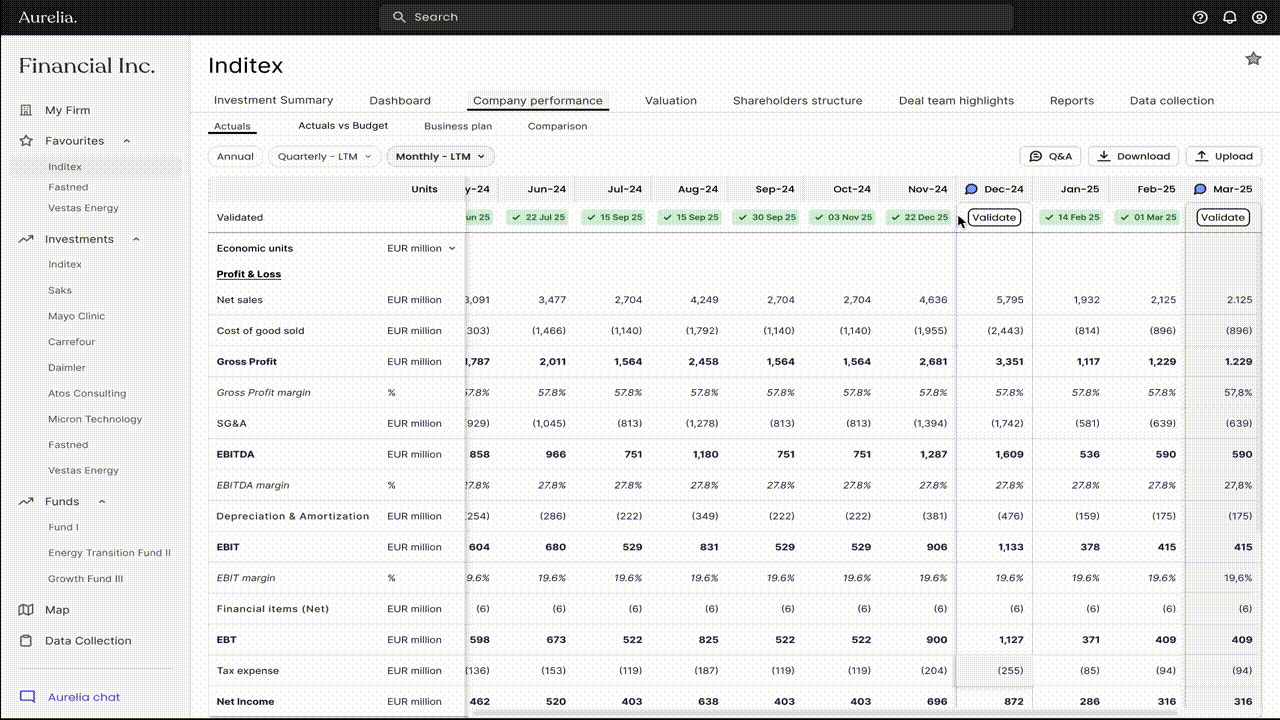Select the Annual period filter
1280x720 pixels.
pos(235,156)
